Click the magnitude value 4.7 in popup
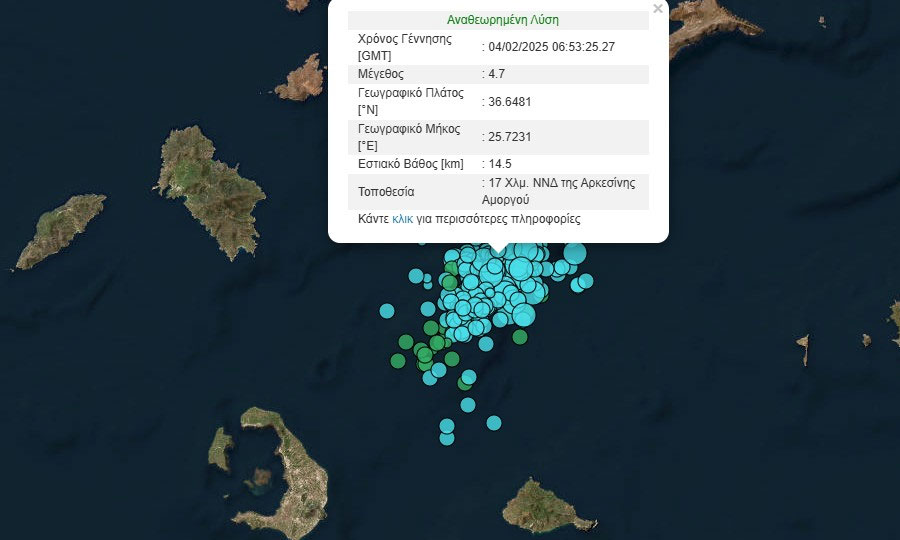The height and width of the screenshot is (540, 900). 494,74
